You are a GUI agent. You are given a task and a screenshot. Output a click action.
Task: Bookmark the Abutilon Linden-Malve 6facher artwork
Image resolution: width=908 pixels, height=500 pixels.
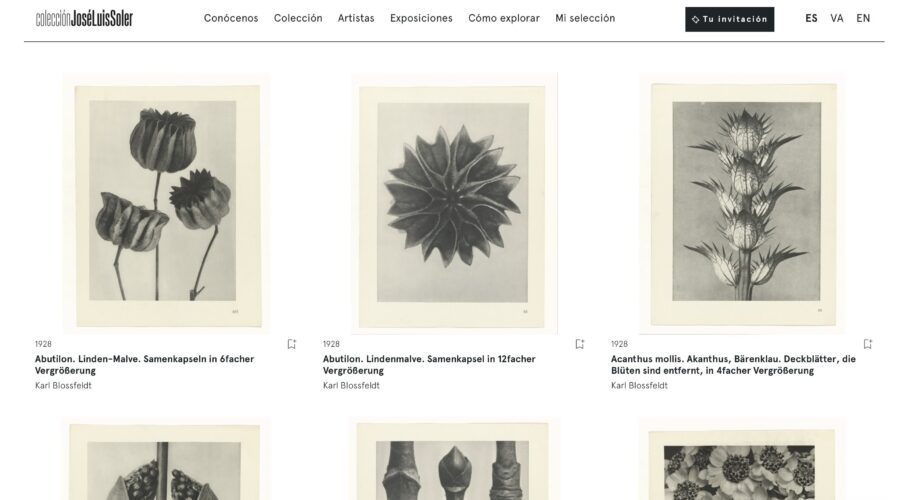click(x=291, y=344)
